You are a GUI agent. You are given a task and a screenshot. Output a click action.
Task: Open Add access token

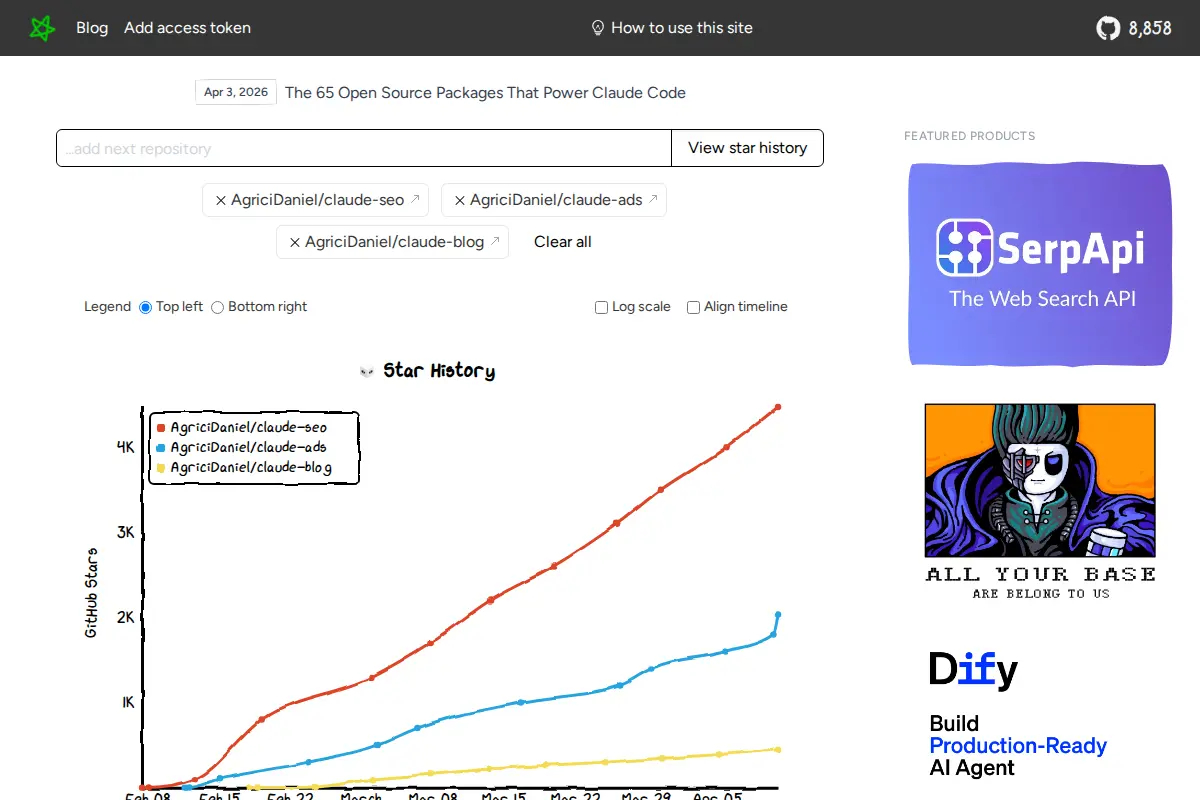click(x=187, y=28)
